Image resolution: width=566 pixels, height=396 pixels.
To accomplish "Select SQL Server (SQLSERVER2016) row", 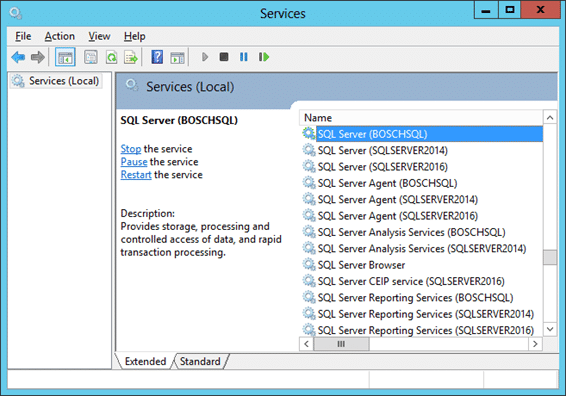I will coord(422,166).
